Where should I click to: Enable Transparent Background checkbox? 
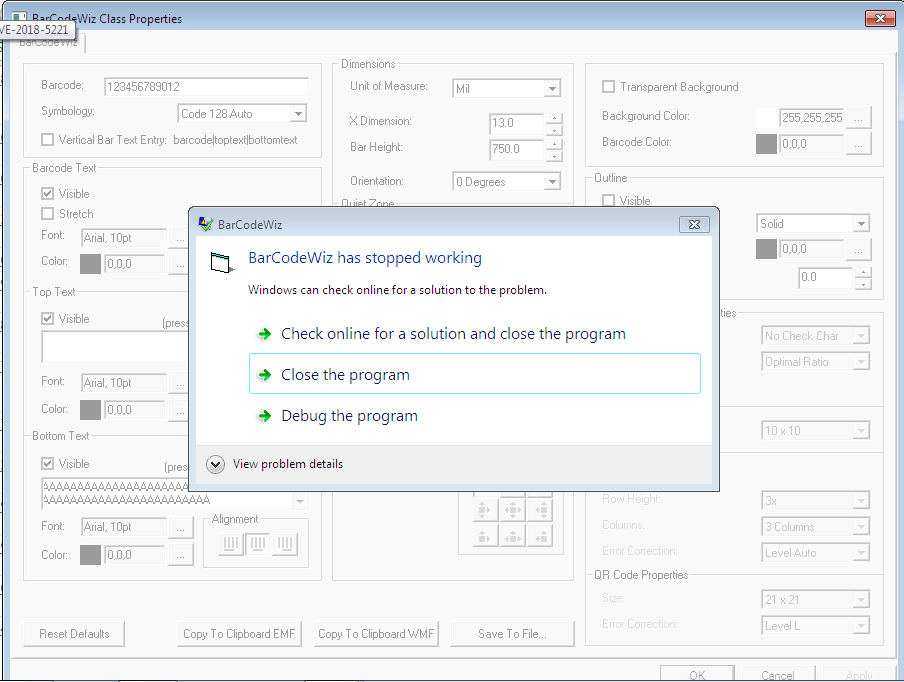[608, 86]
